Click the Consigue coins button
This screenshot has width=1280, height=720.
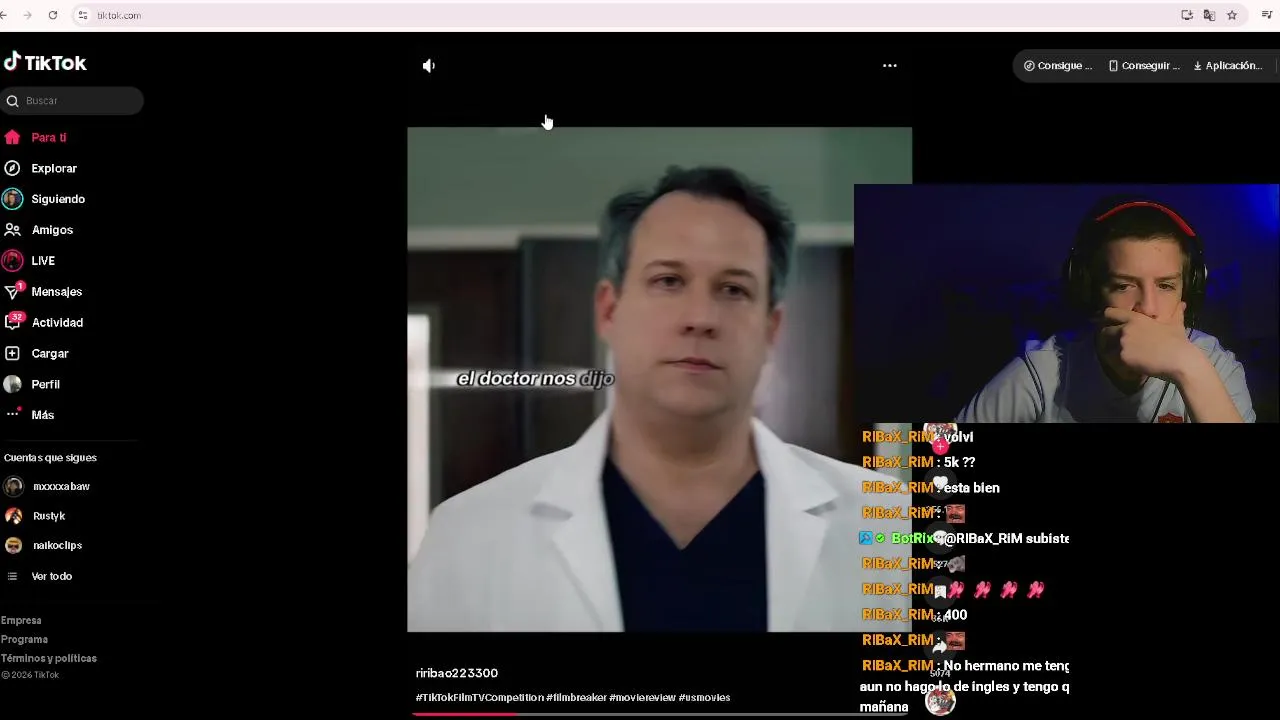tap(1058, 66)
